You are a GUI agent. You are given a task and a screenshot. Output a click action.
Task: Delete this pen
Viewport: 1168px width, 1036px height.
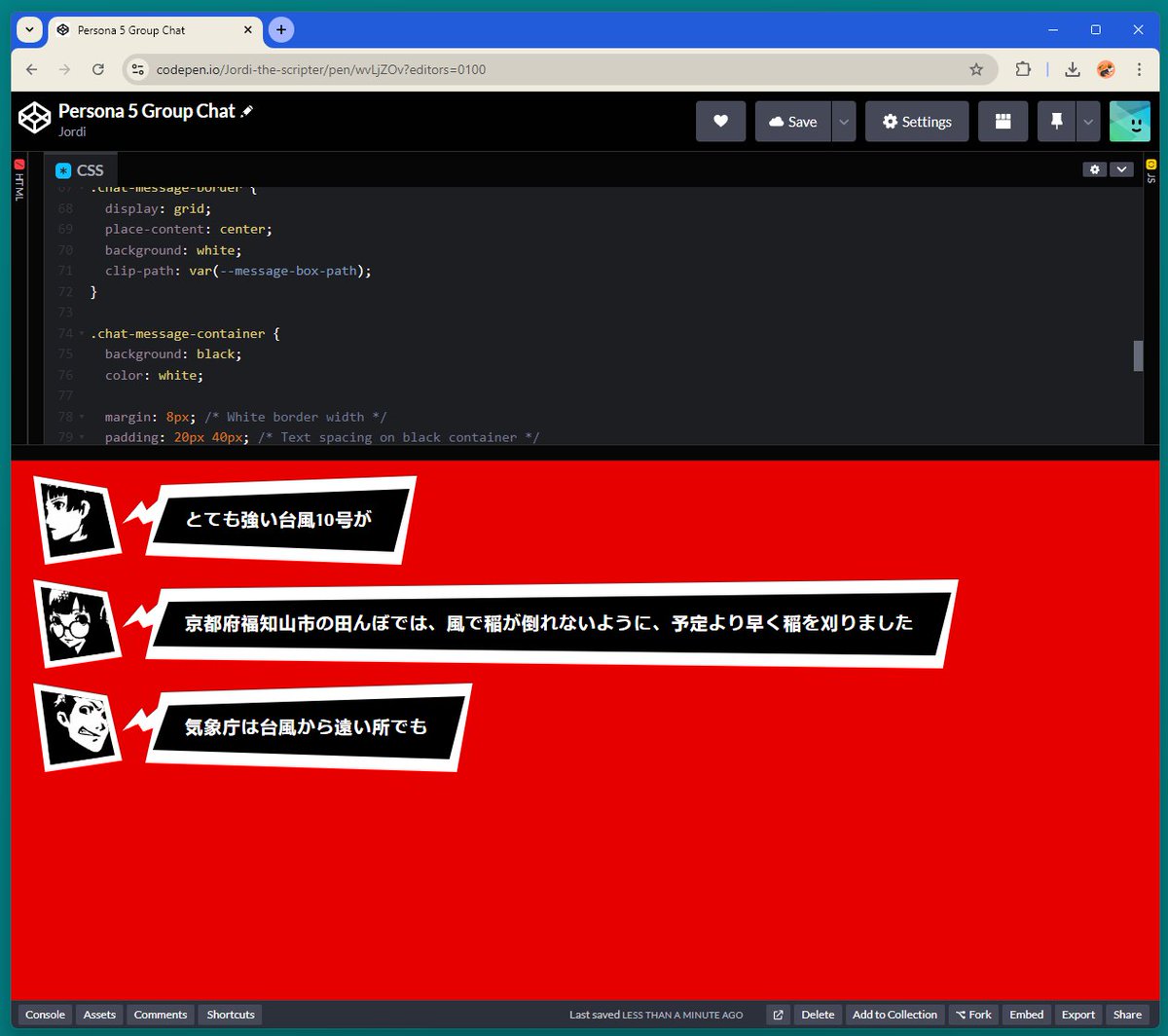[x=818, y=1015]
